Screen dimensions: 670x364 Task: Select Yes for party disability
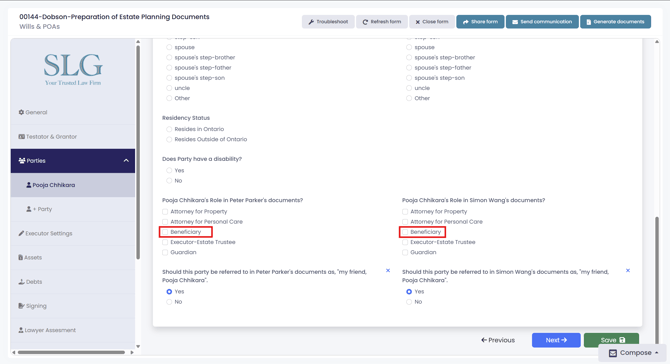point(169,170)
